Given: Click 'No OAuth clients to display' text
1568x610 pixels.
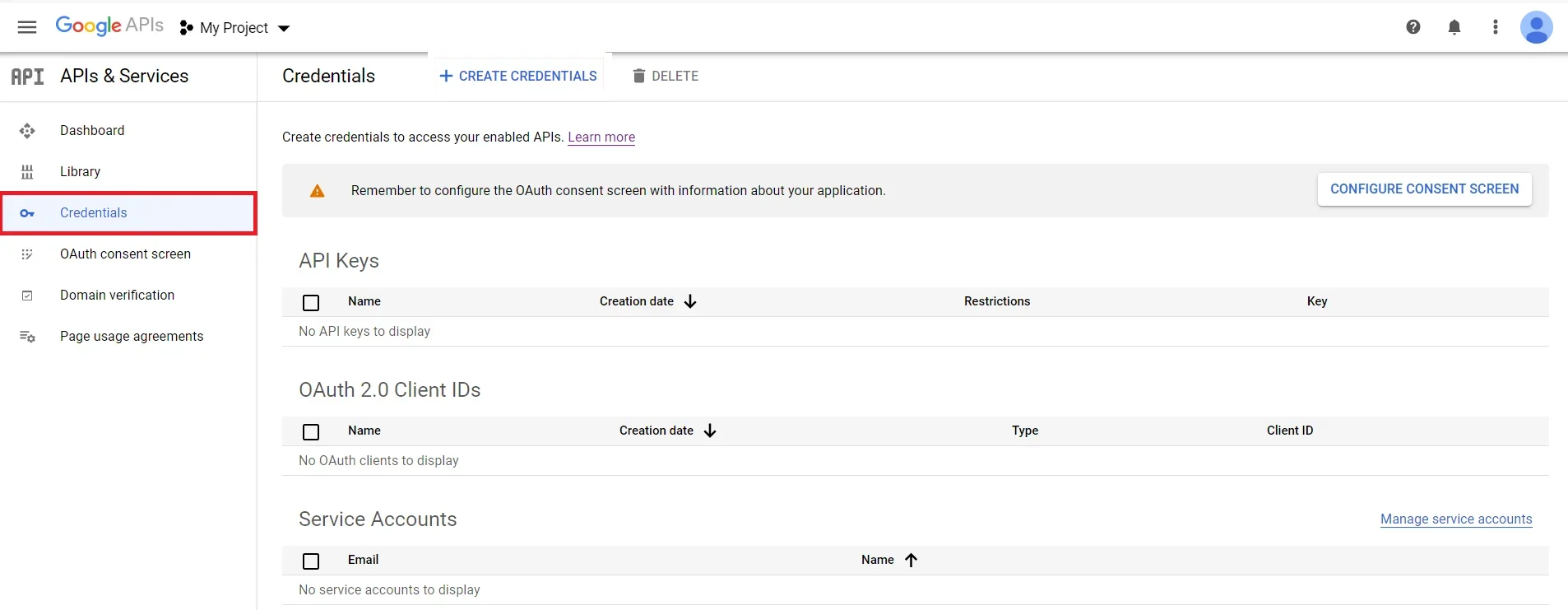Looking at the screenshot, I should coord(378,460).
